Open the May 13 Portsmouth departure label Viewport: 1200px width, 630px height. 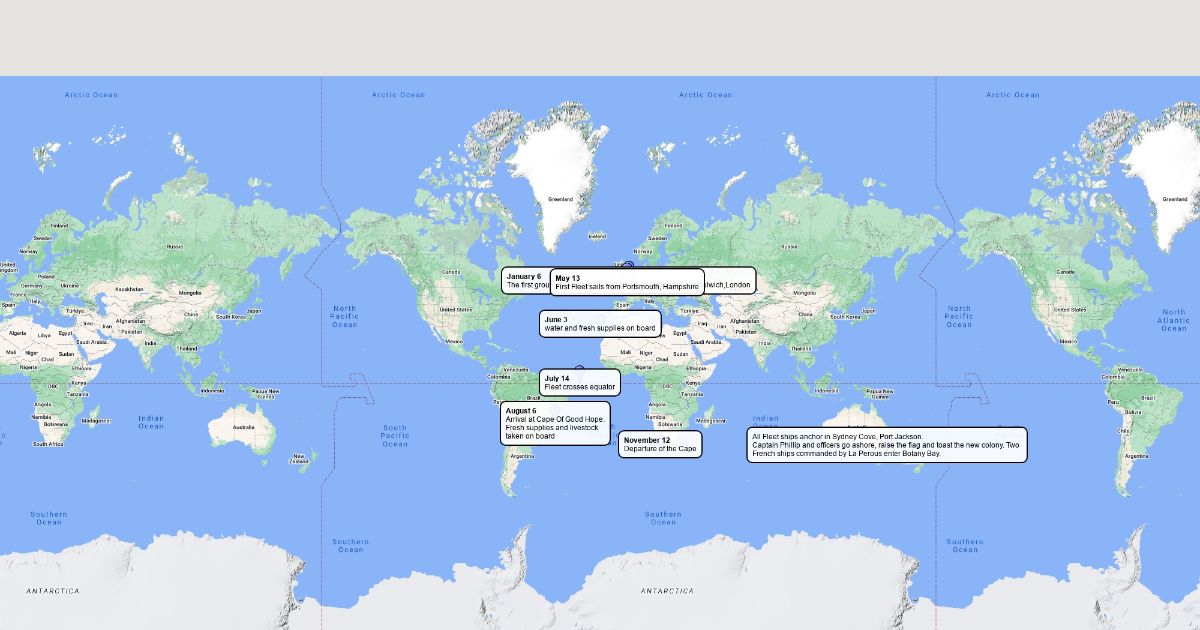627,282
